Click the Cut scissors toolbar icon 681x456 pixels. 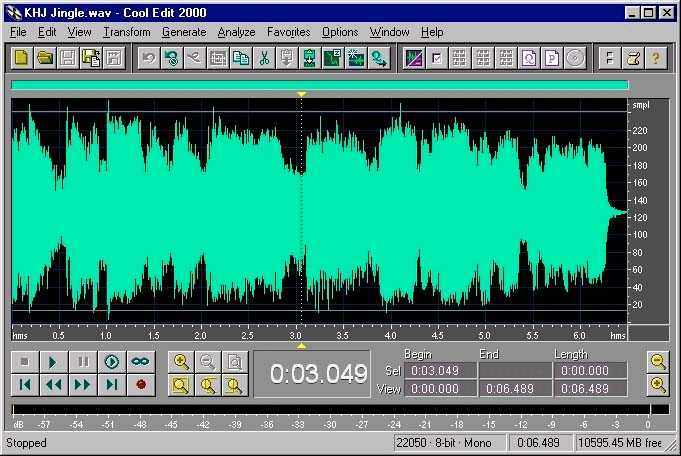[x=264, y=58]
